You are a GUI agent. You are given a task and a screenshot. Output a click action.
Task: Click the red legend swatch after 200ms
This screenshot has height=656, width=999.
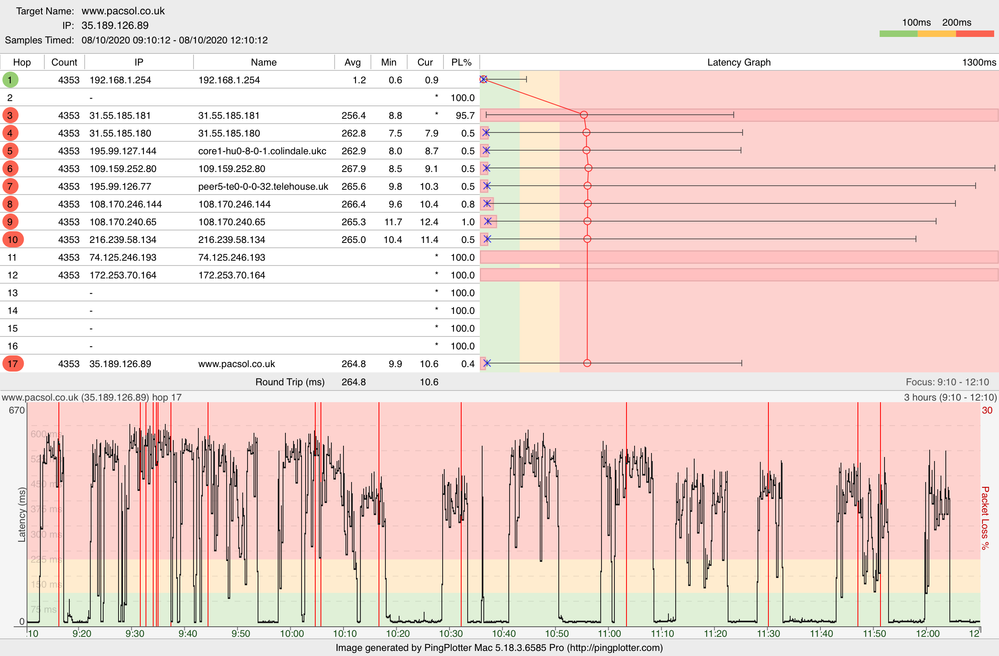pos(975,35)
